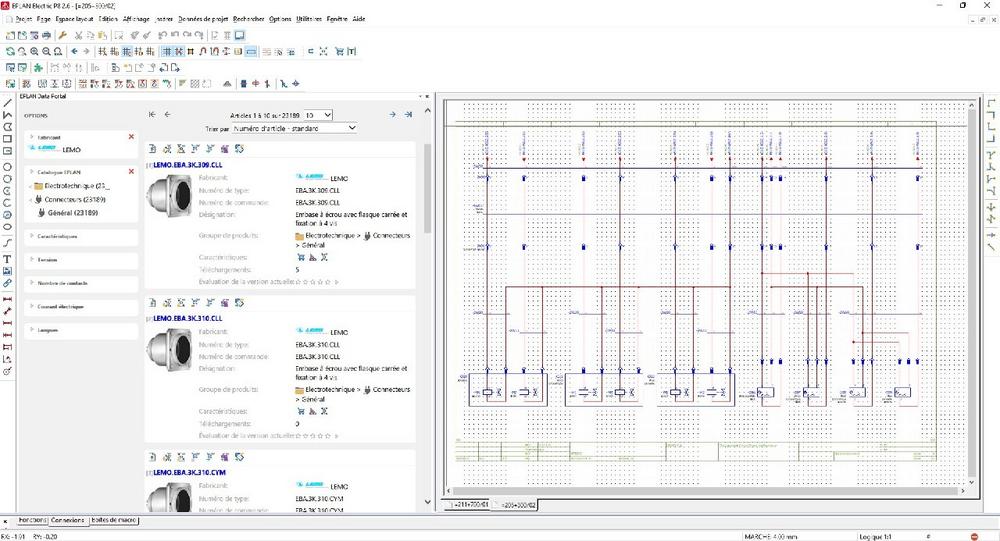This screenshot has width=1000, height=541.
Task: Click the orange wrench settings icon
Action: (62, 36)
